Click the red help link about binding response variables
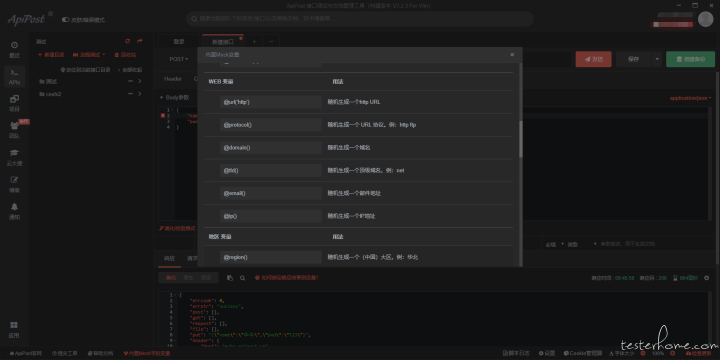This screenshot has width=720, height=360. click(x=287, y=278)
